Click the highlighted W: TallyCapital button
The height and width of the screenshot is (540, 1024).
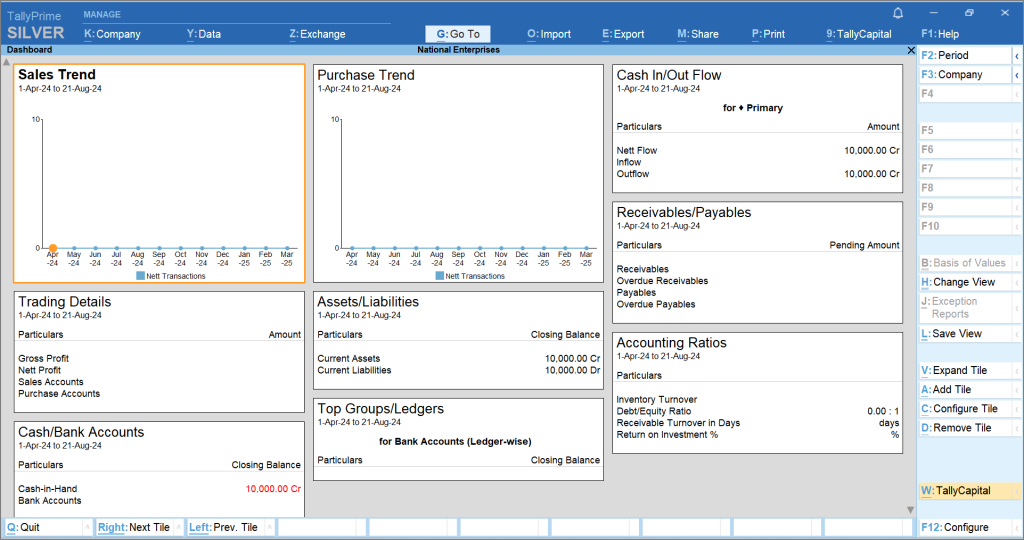964,491
